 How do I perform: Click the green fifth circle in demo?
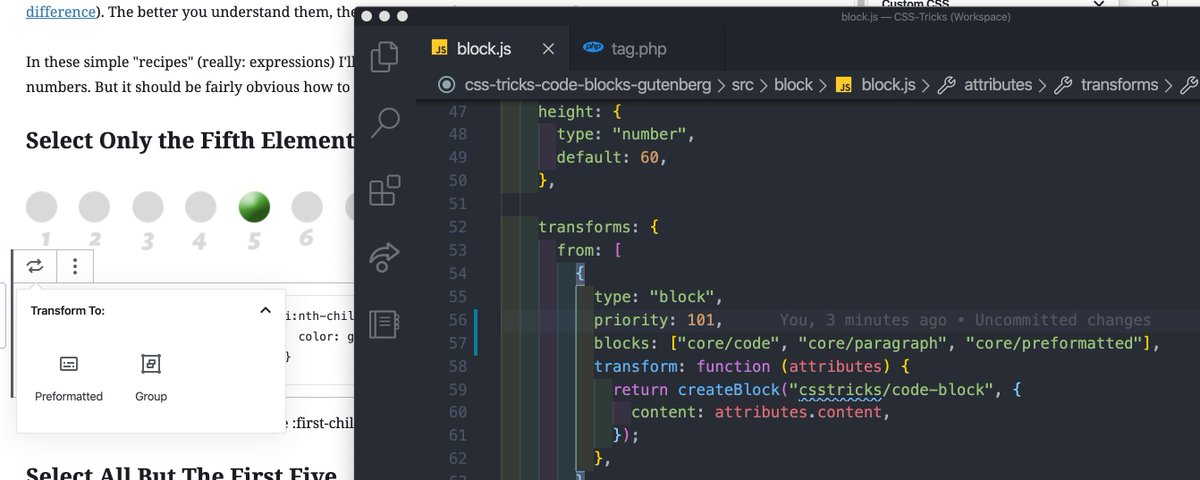(255, 206)
